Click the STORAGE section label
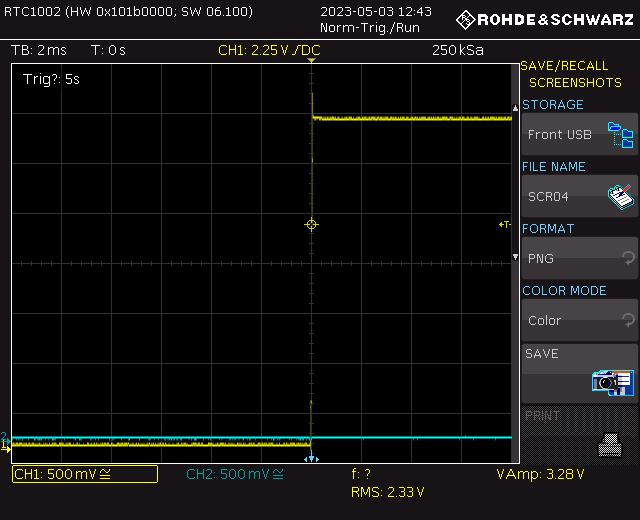The image size is (640, 520). coord(553,105)
